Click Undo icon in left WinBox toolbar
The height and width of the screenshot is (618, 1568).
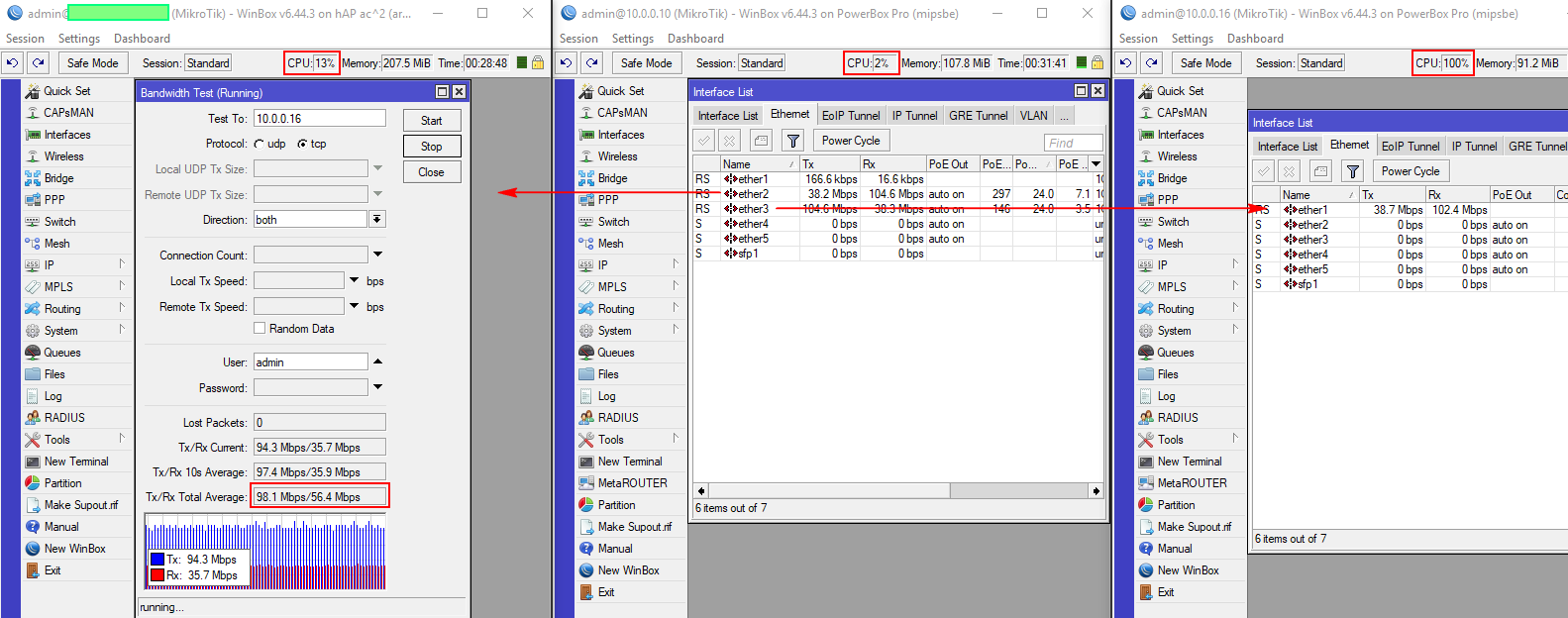click(x=12, y=62)
